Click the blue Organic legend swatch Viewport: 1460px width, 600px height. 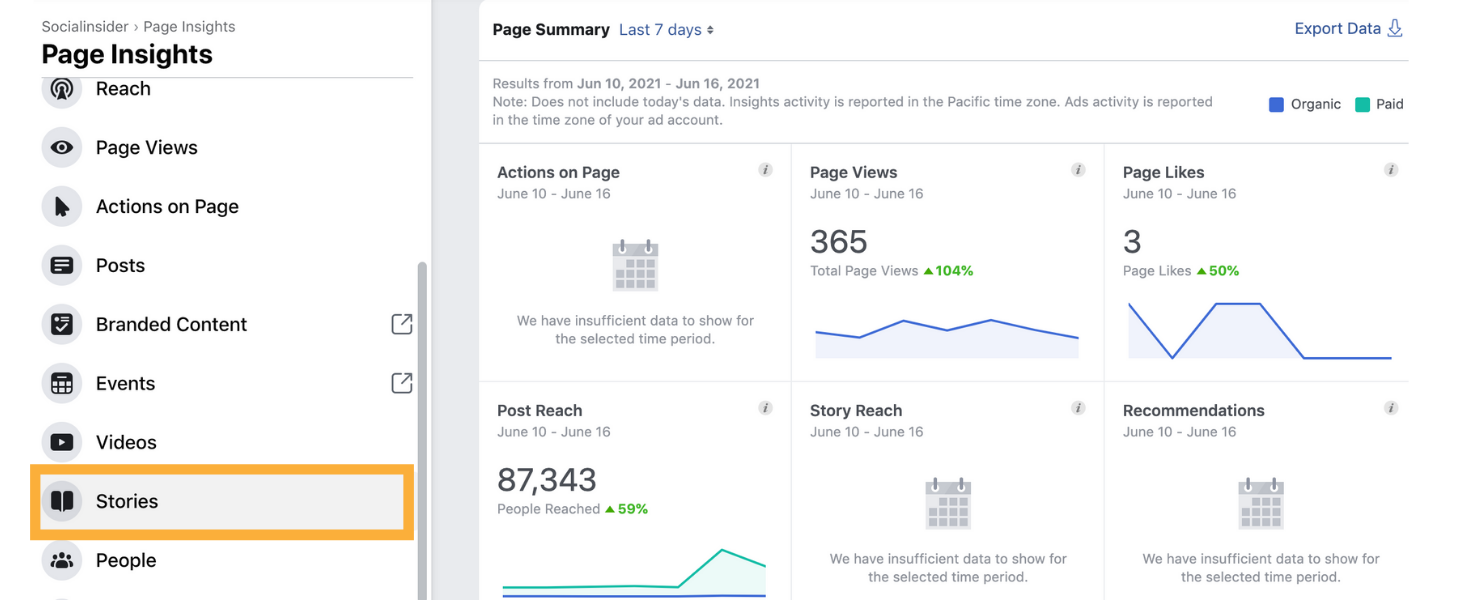click(x=1276, y=104)
